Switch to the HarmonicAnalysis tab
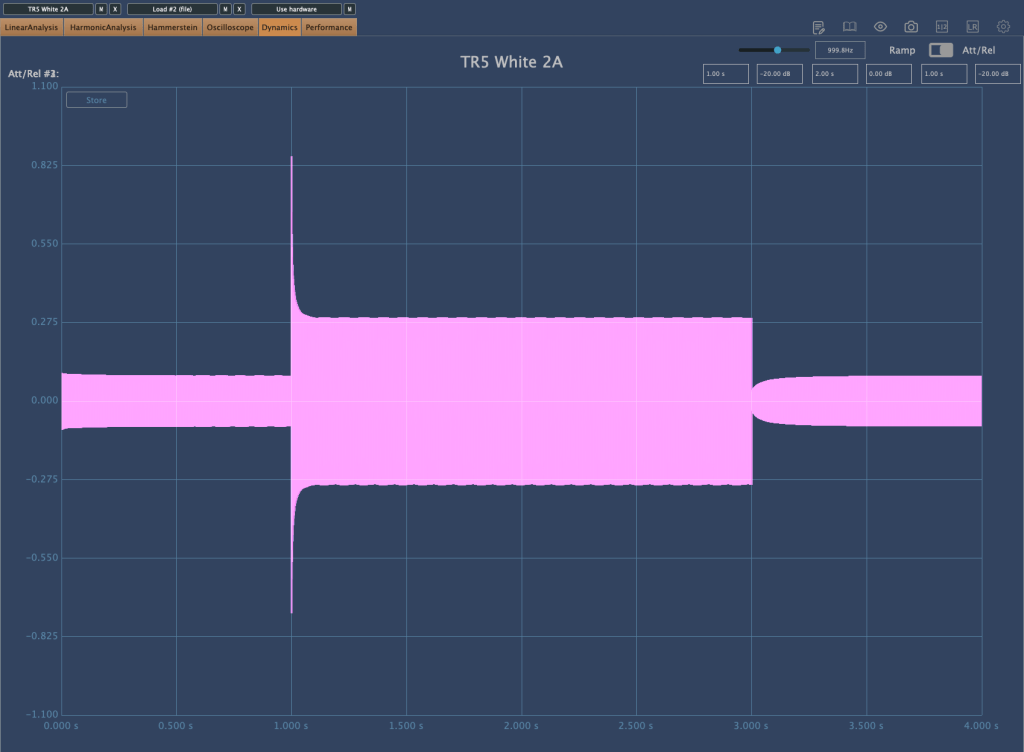The image size is (1024, 752). (103, 27)
